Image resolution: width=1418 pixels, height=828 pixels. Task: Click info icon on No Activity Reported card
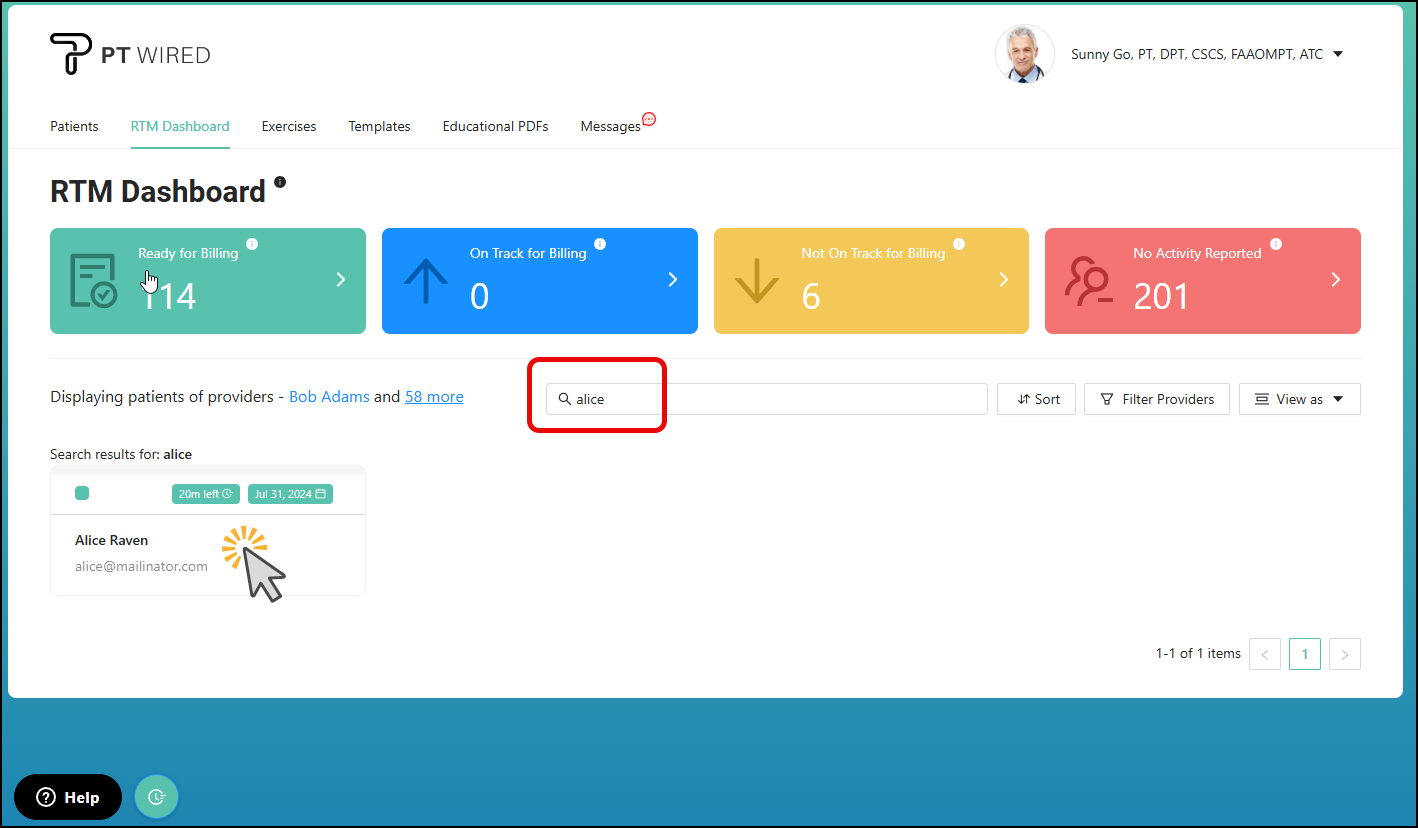tap(1276, 244)
